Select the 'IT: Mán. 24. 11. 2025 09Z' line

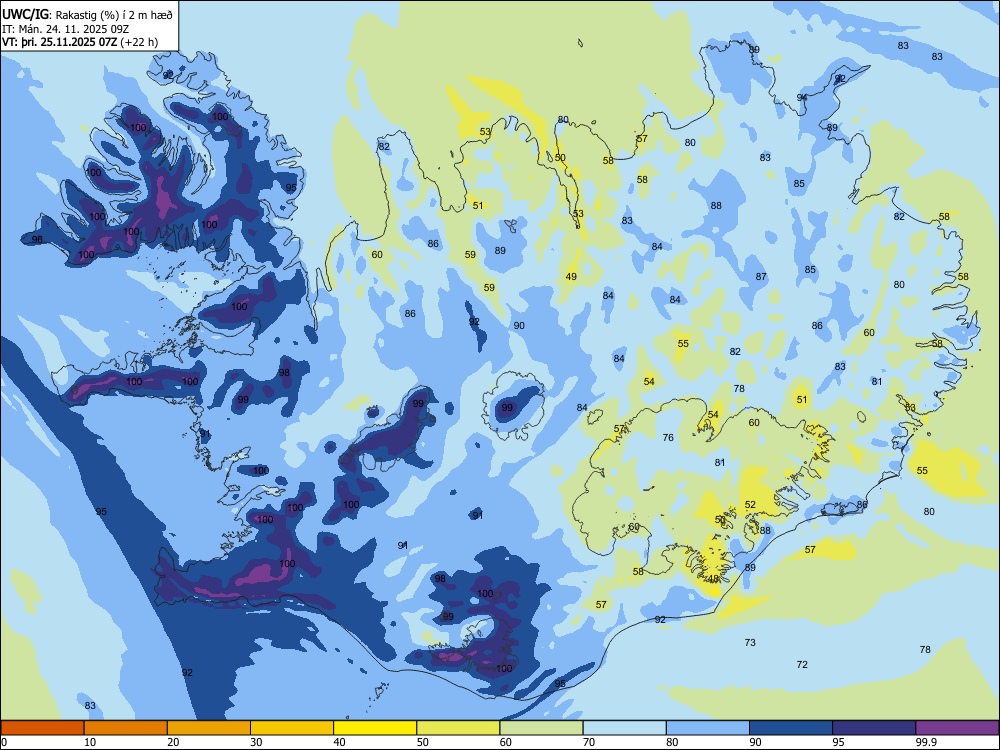click(x=66, y=29)
